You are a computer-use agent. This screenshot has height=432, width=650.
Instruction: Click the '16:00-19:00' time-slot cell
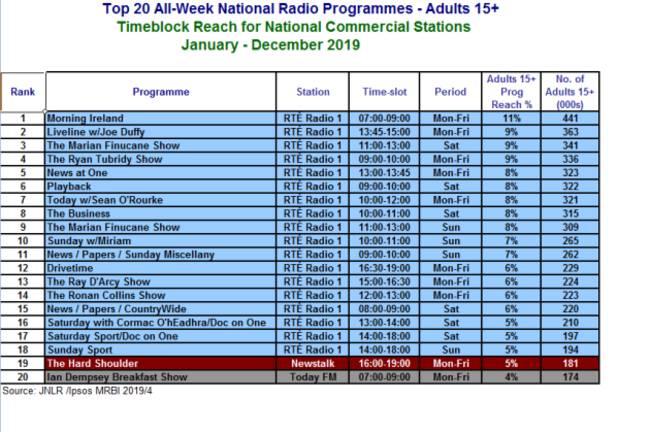pos(384,364)
